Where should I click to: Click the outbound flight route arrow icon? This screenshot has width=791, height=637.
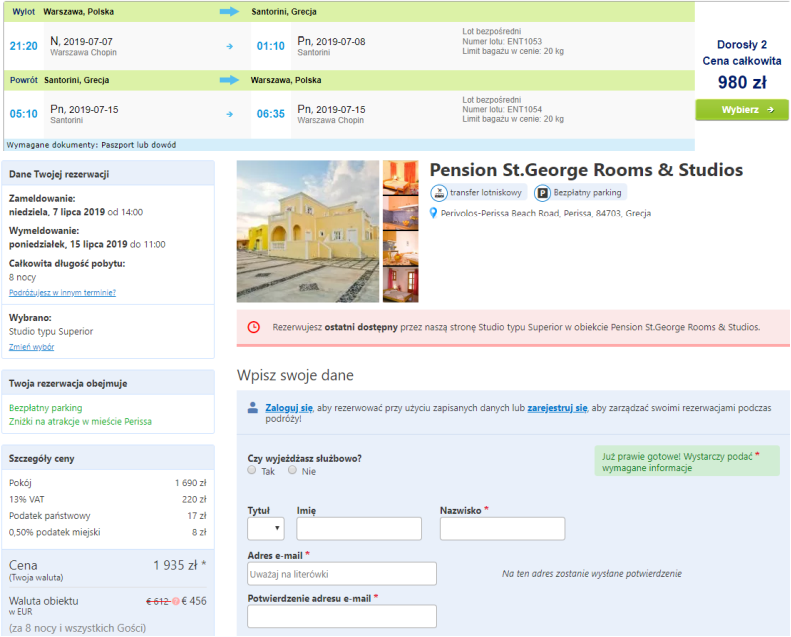point(230,12)
